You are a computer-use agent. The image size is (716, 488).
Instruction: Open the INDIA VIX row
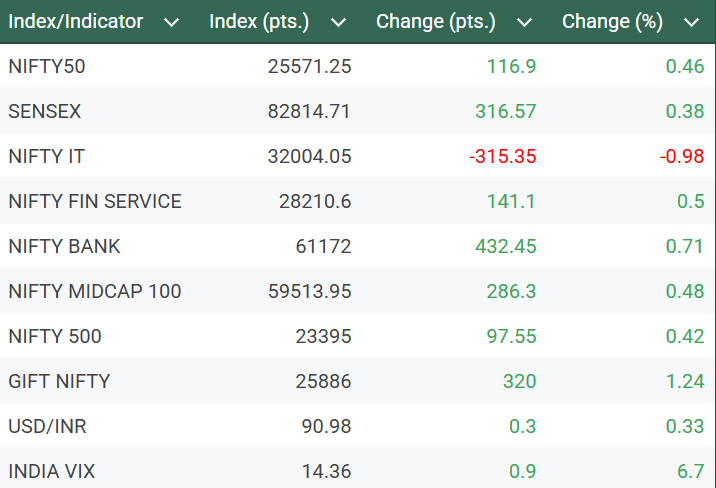51,471
